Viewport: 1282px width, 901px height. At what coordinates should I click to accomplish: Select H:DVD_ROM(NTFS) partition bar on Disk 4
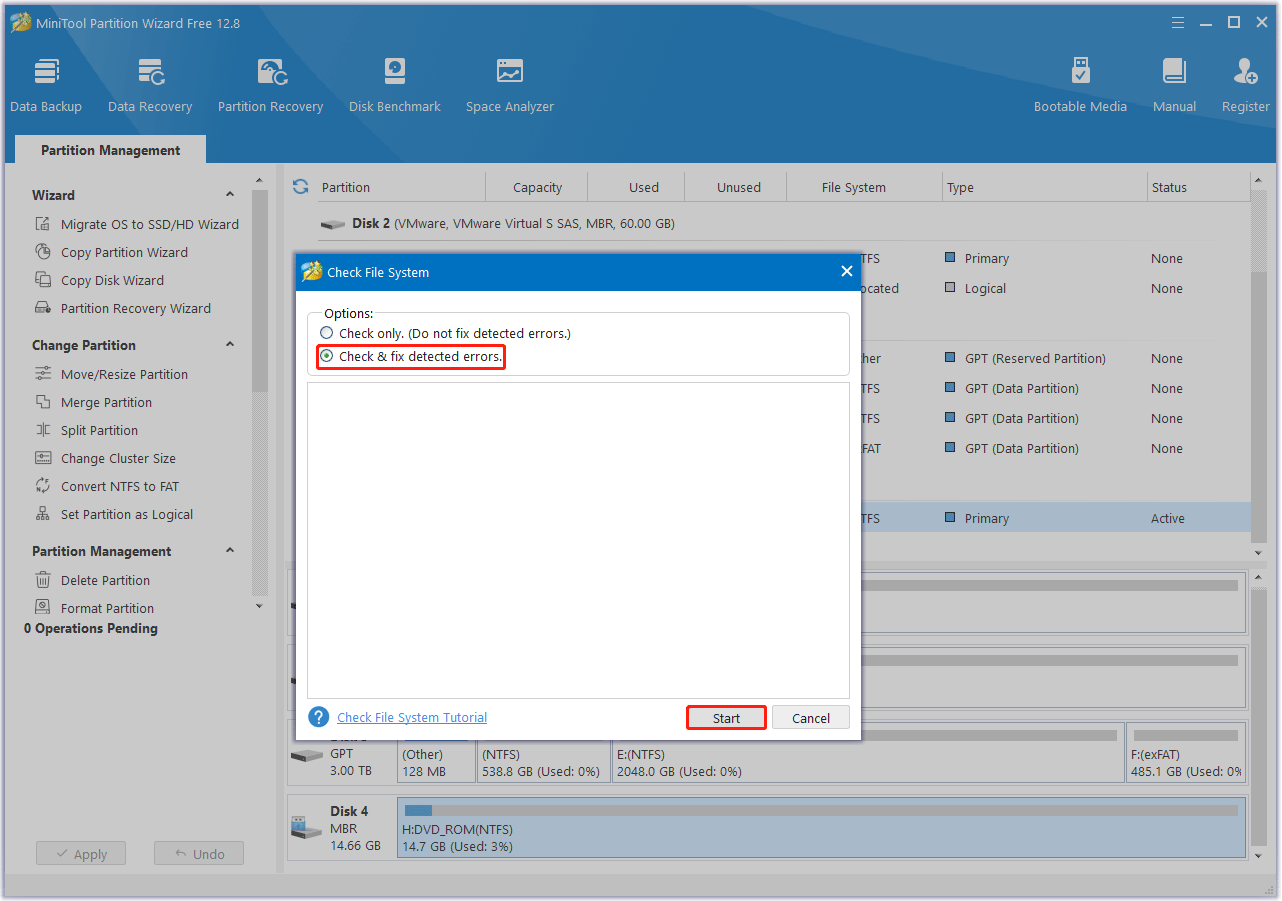[822, 828]
